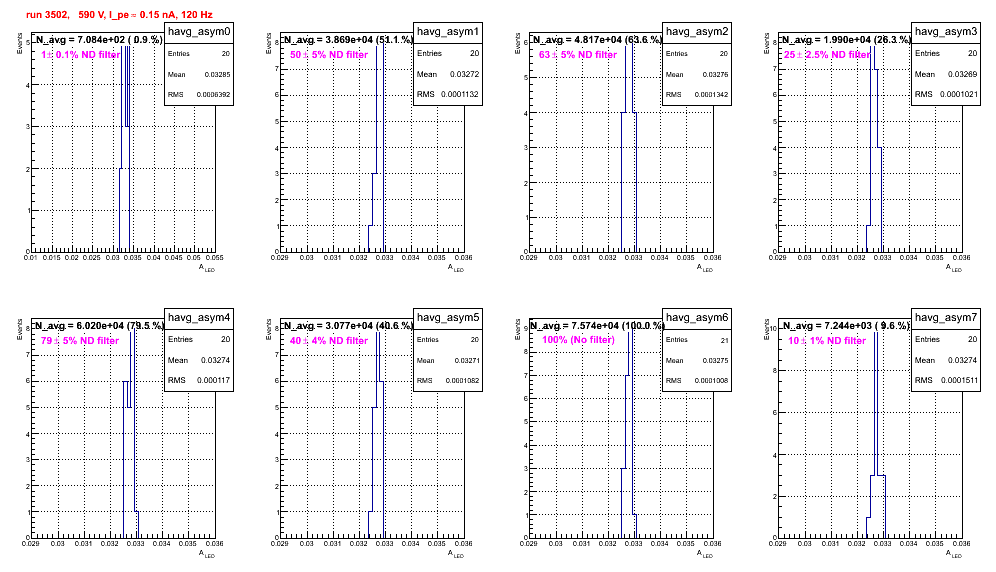Pick the magenta 10± 1% ND filter label
The image size is (996, 572).
pos(827,341)
